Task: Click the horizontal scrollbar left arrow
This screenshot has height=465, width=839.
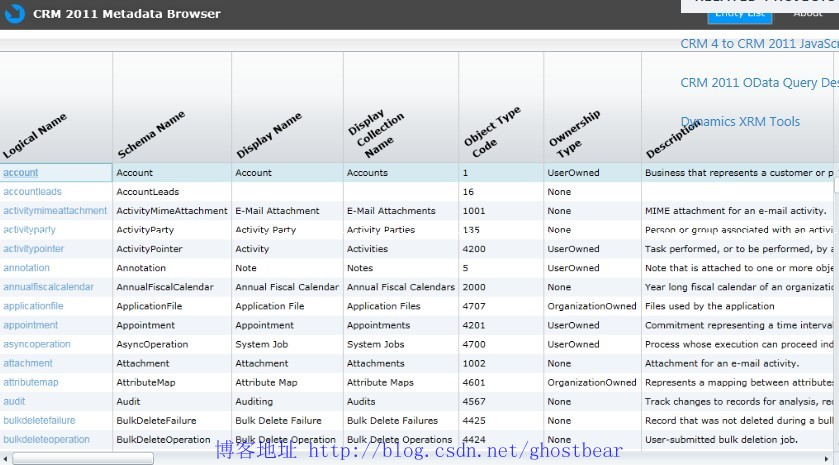Action: [5, 459]
